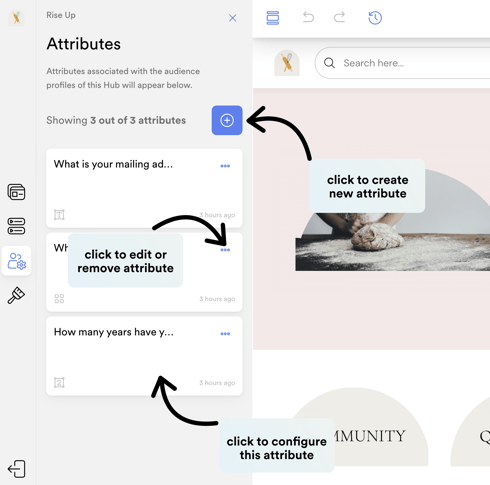This screenshot has width=490, height=485.
Task: Open options menu for years attribute
Action: click(x=225, y=334)
